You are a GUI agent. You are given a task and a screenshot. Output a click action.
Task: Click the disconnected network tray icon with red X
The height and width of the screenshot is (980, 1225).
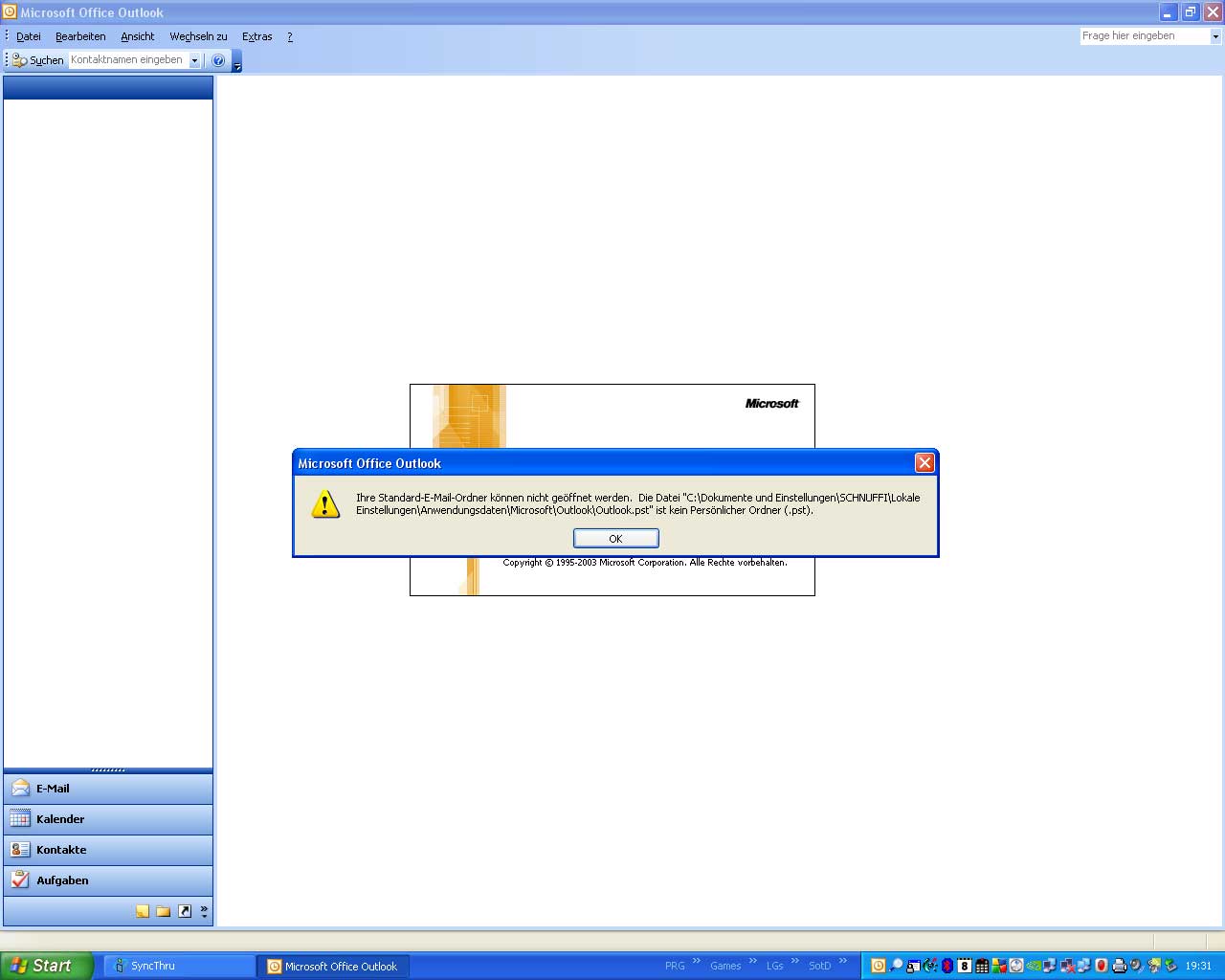pyautogui.click(x=1067, y=966)
